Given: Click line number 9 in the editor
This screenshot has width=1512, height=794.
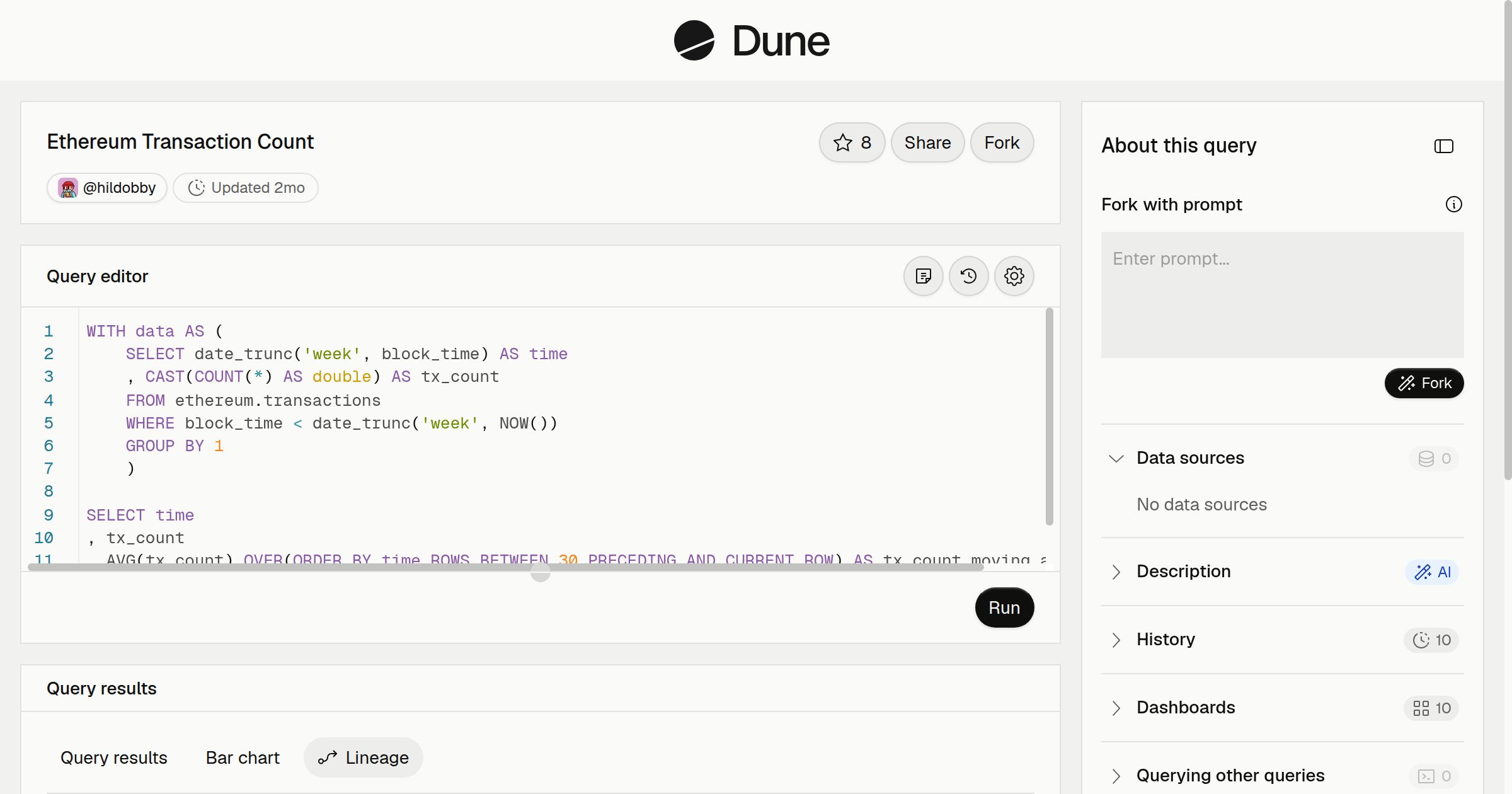Looking at the screenshot, I should click(49, 515).
